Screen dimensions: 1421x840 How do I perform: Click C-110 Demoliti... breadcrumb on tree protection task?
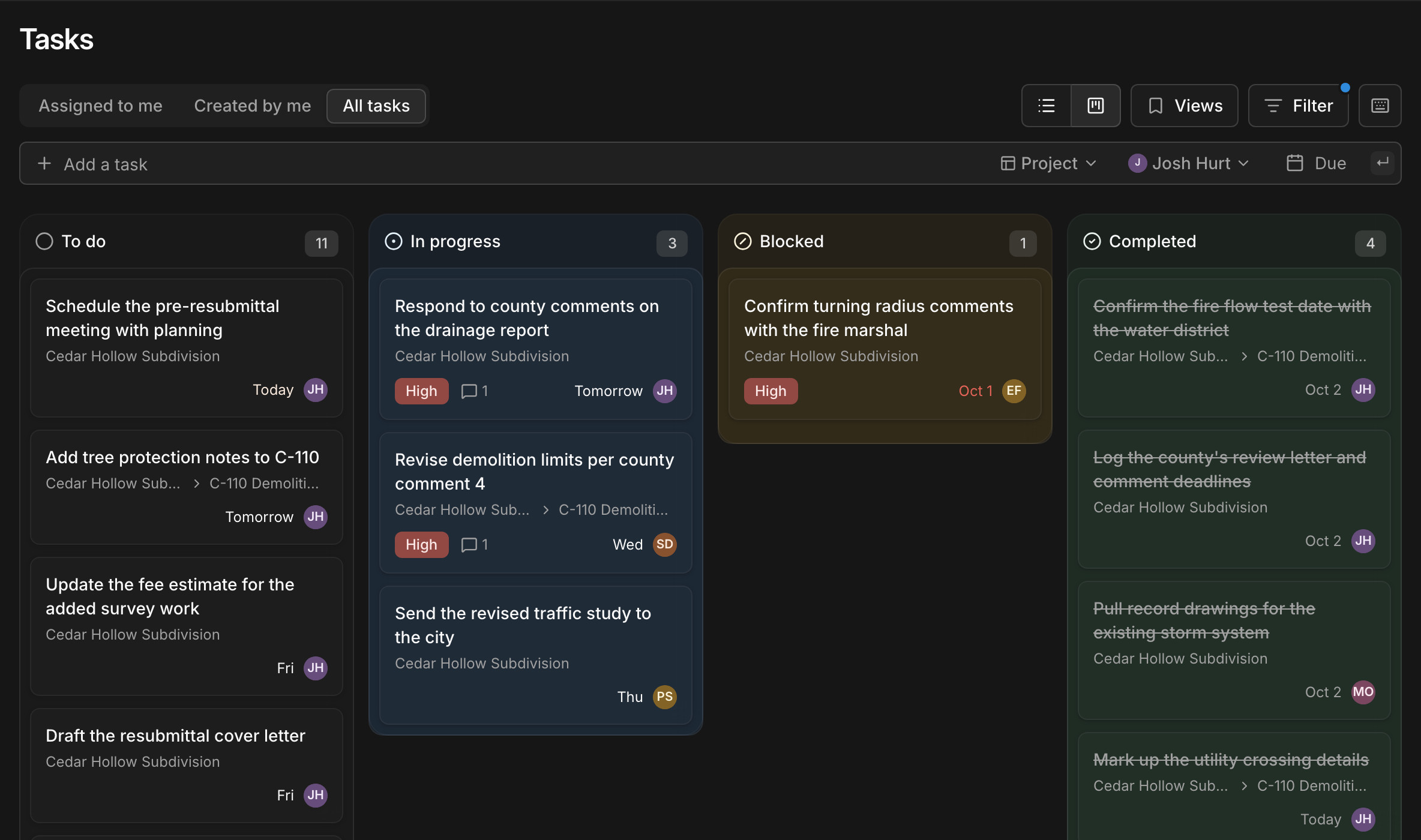pyautogui.click(x=264, y=484)
